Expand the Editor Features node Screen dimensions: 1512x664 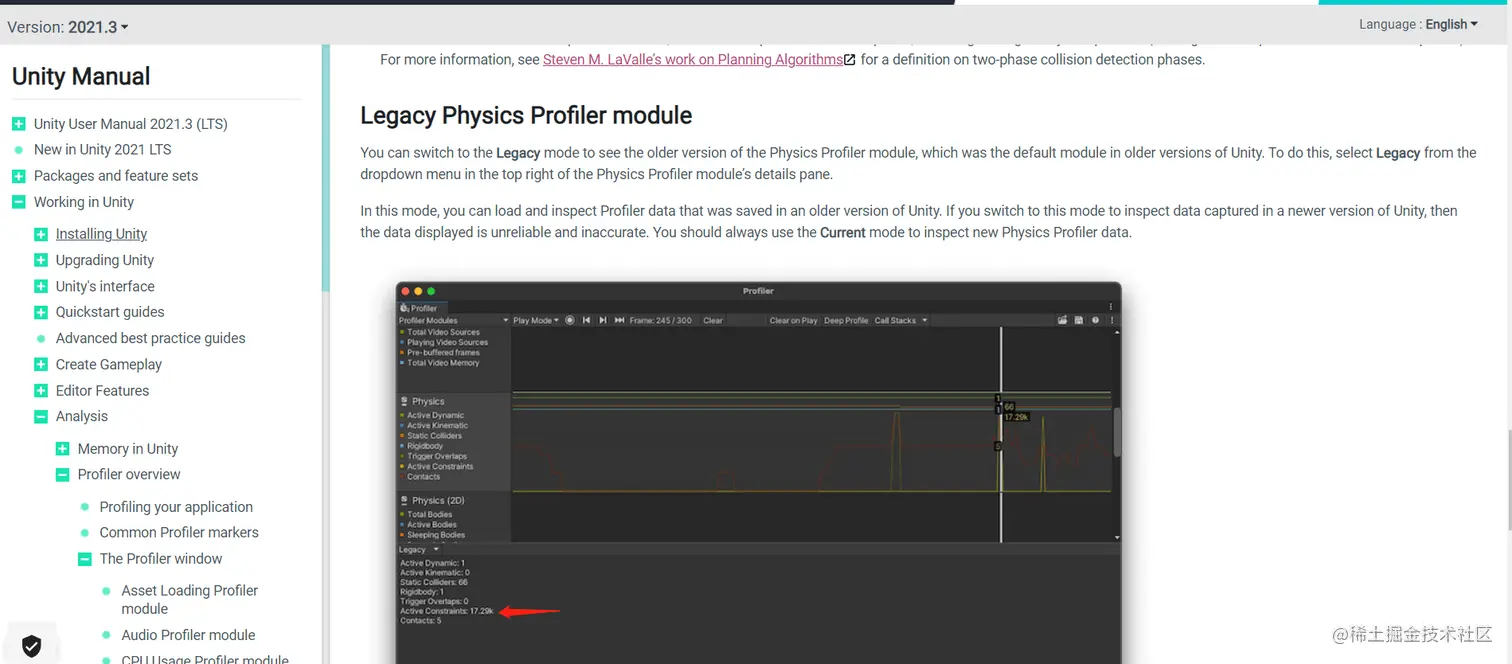[x=41, y=391]
